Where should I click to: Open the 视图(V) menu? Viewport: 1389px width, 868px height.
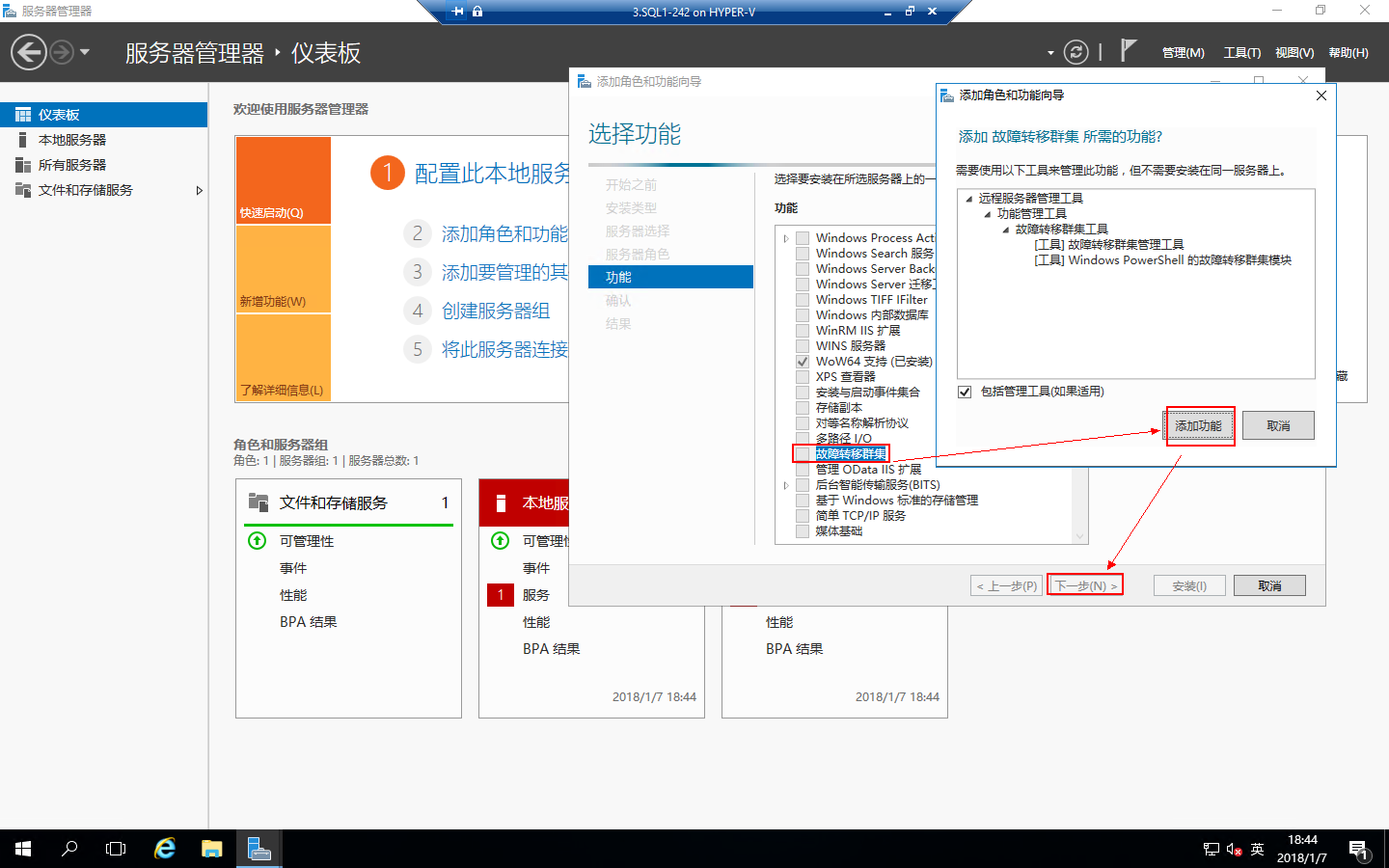click(x=1294, y=53)
